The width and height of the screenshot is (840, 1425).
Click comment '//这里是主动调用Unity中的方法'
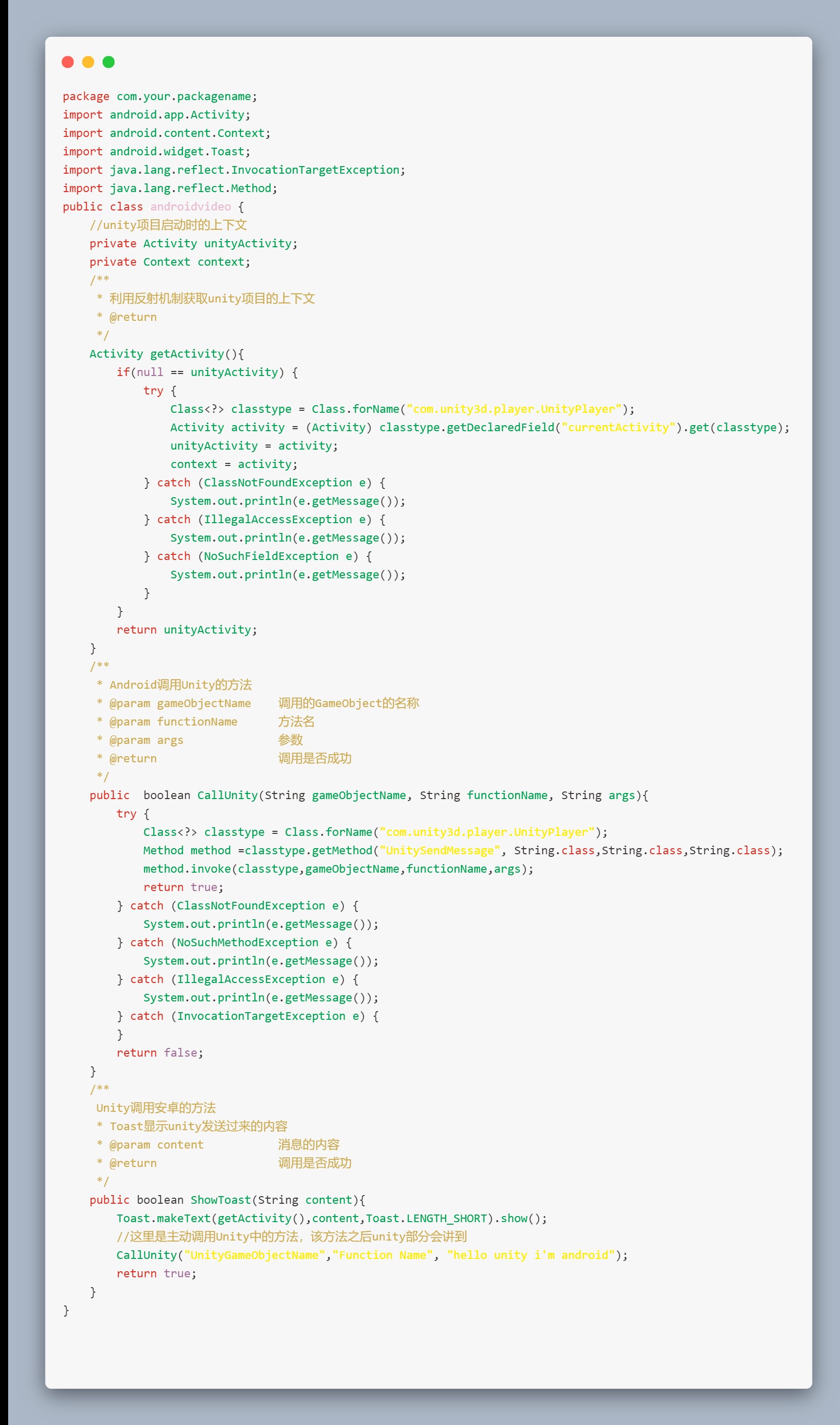point(208,1237)
